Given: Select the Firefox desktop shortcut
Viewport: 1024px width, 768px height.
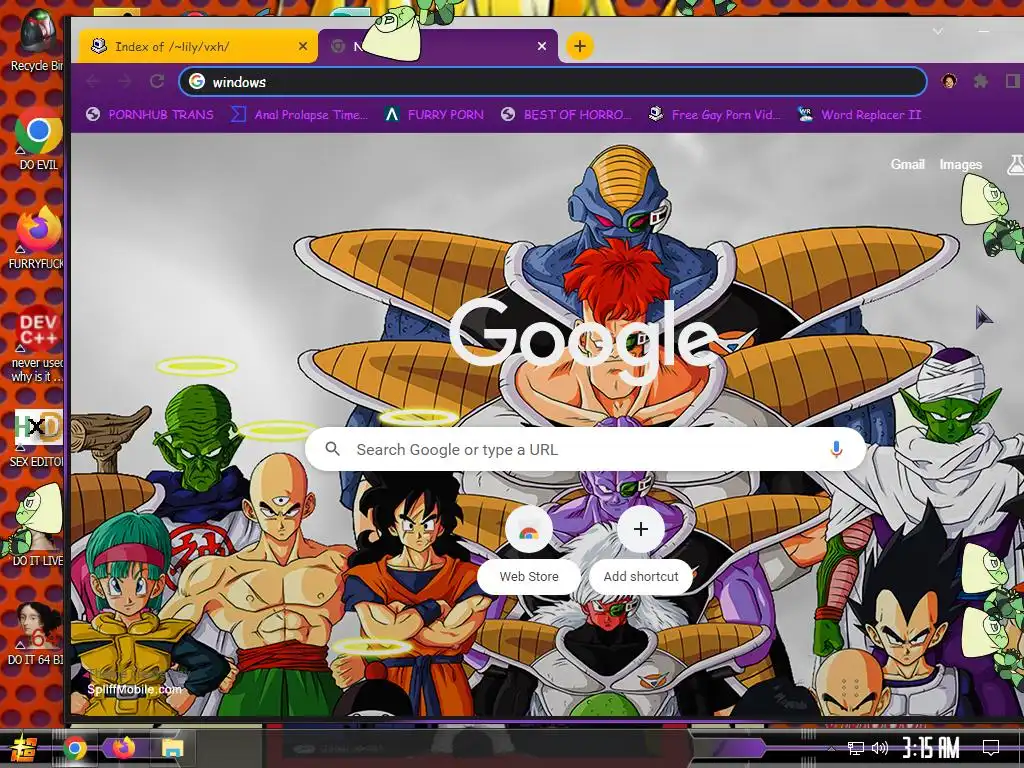Looking at the screenshot, I should 36,237.
